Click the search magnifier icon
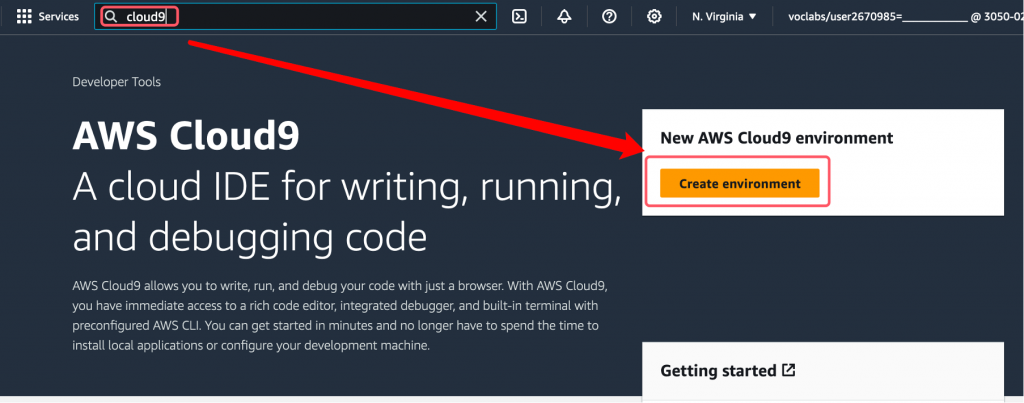 (111, 17)
